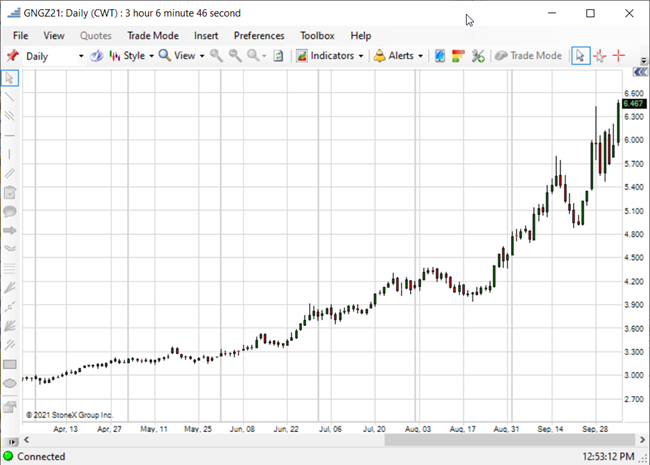
Task: Expand the Indicators dropdown arrow
Action: click(361, 56)
